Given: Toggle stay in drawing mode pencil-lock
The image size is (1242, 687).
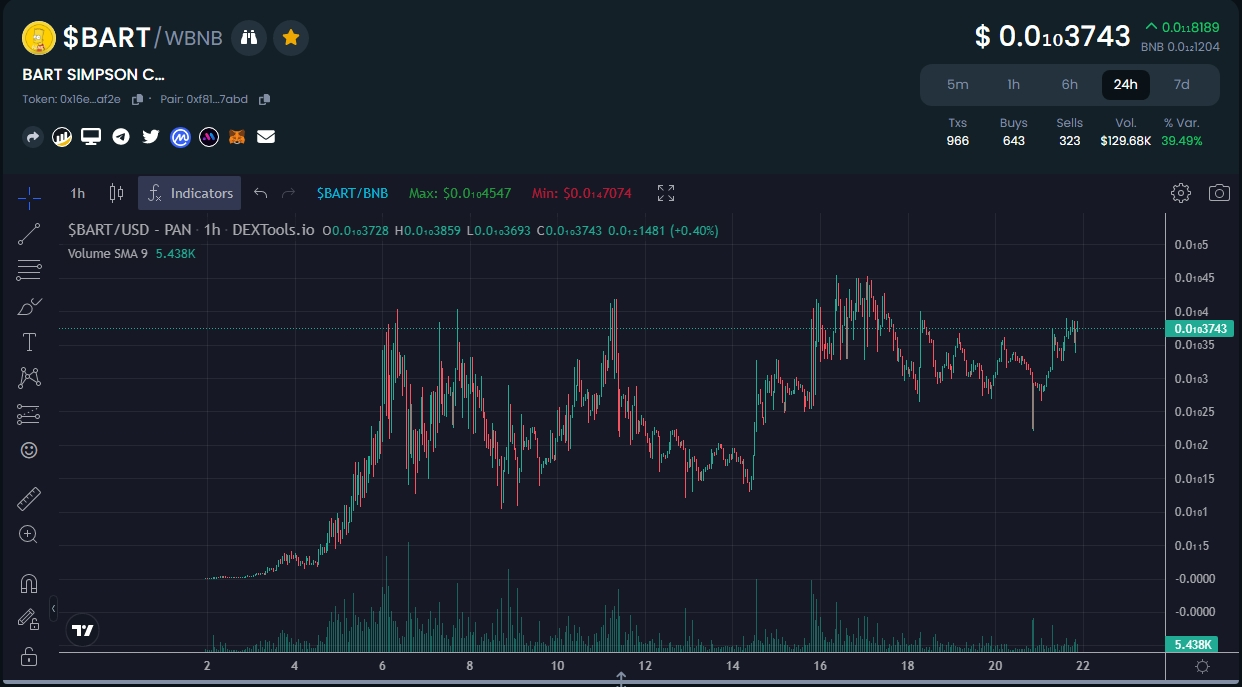Looking at the screenshot, I should pyautogui.click(x=29, y=619).
